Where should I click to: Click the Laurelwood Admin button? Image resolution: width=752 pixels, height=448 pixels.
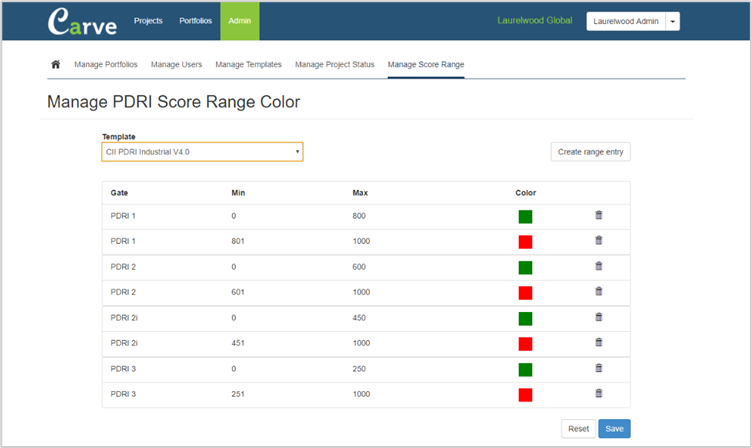point(626,21)
